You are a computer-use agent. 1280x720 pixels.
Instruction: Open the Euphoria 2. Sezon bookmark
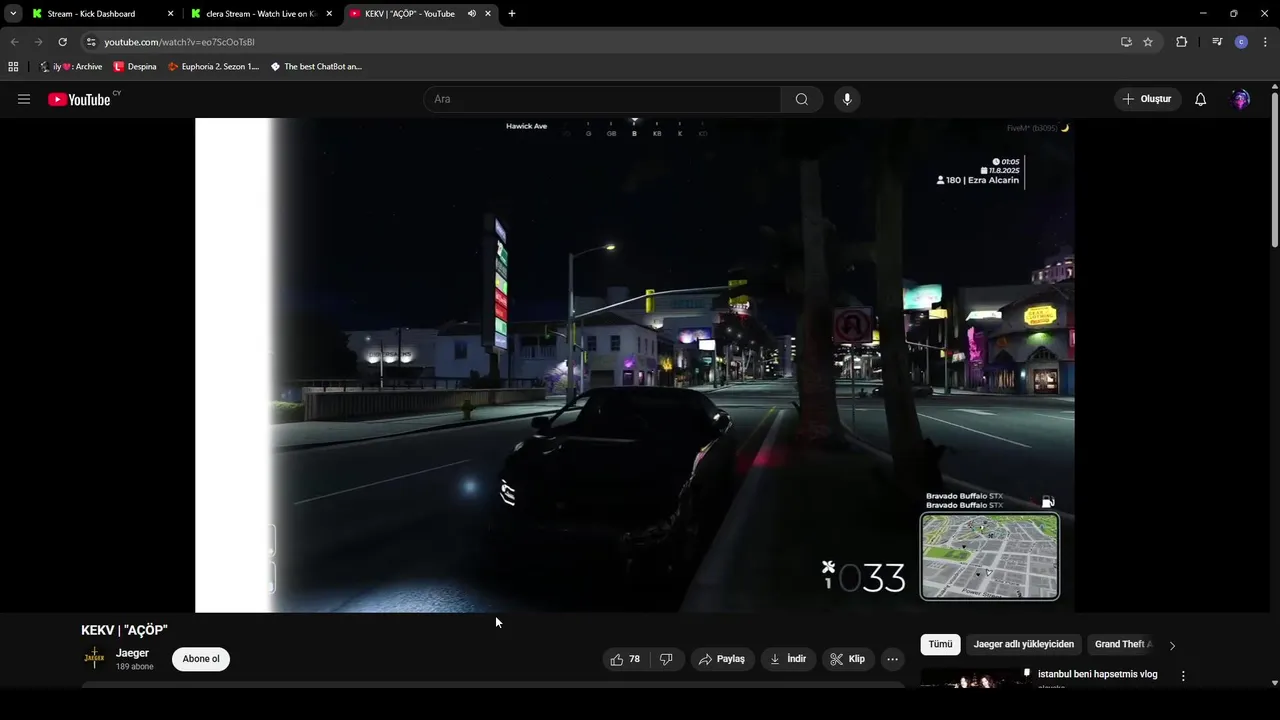(x=213, y=67)
